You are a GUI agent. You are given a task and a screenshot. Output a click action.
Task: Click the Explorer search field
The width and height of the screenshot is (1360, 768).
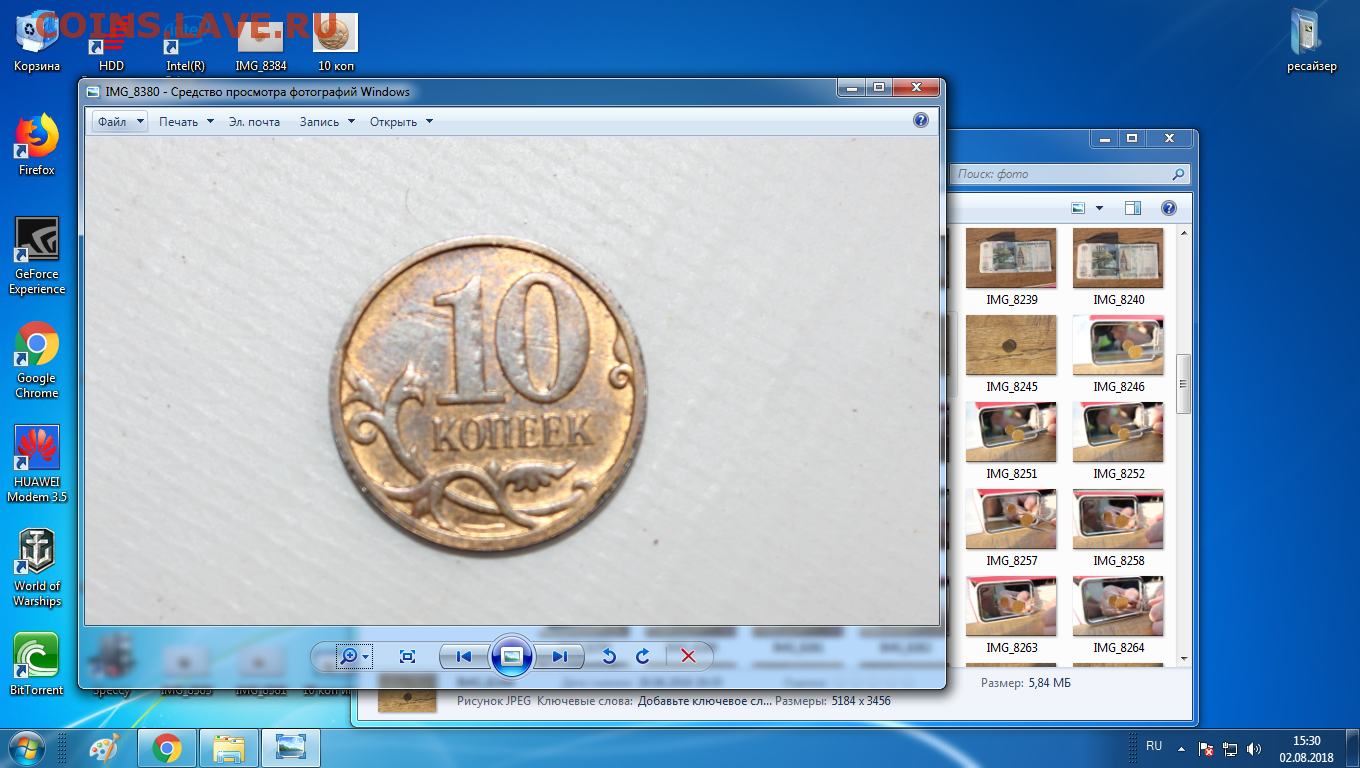[1060, 174]
